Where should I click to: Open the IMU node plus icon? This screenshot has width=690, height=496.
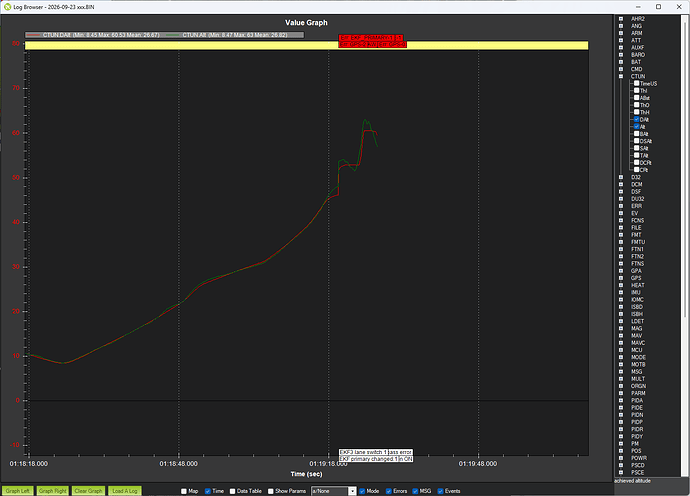(x=621, y=292)
